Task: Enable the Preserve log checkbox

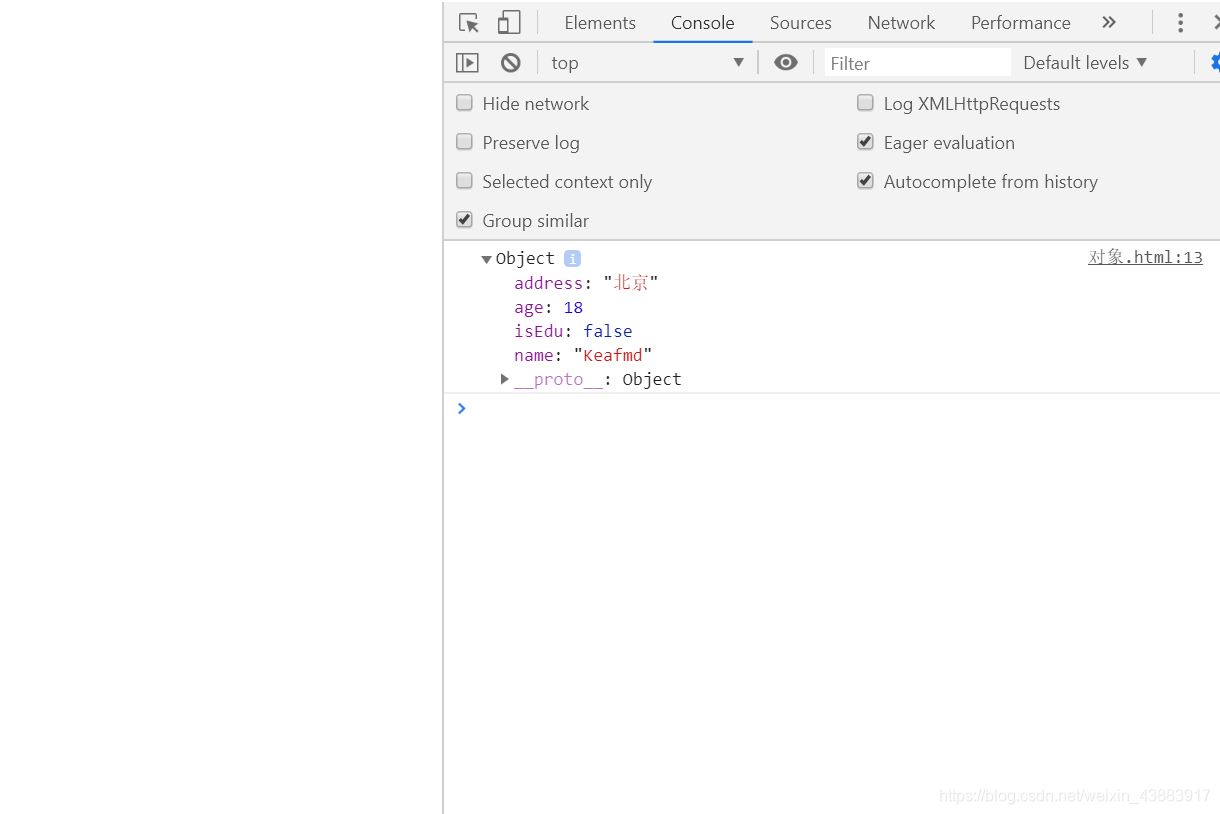Action: click(464, 142)
